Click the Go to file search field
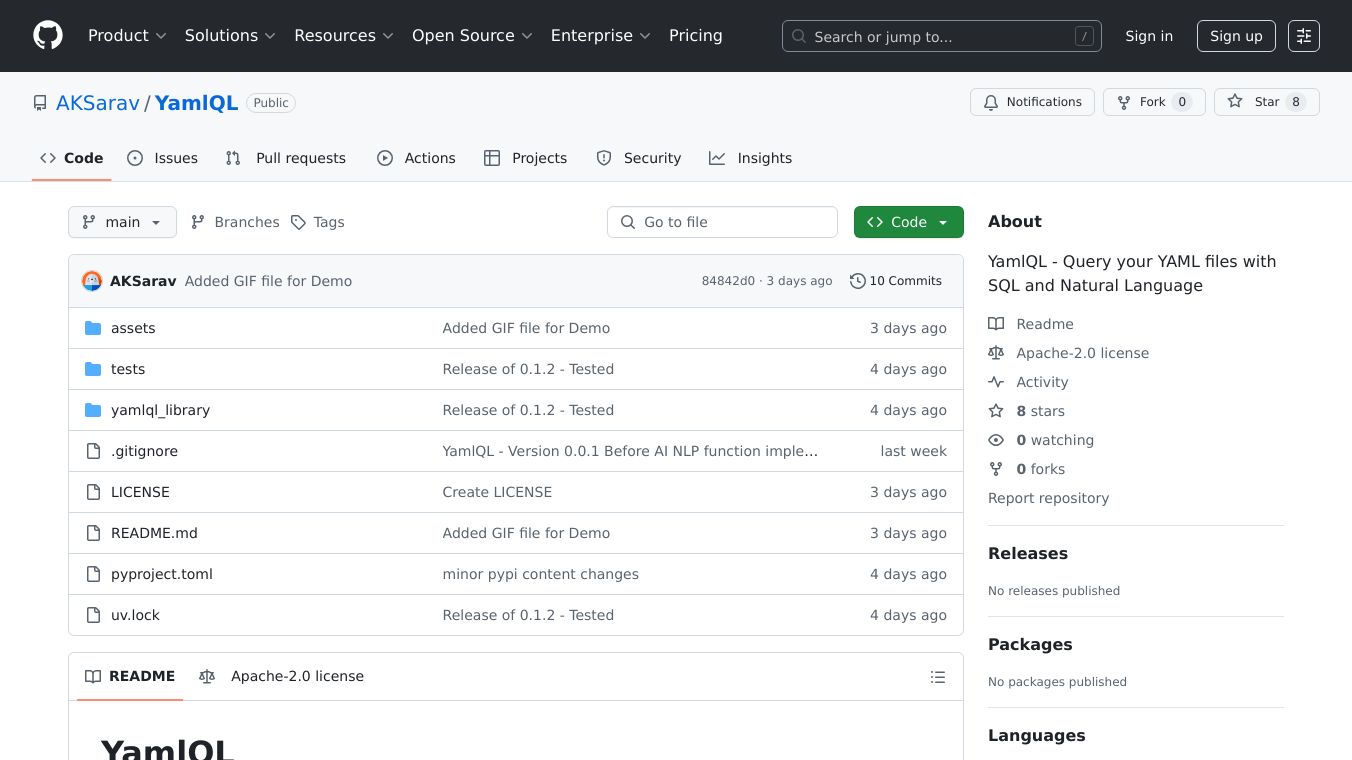 [722, 222]
